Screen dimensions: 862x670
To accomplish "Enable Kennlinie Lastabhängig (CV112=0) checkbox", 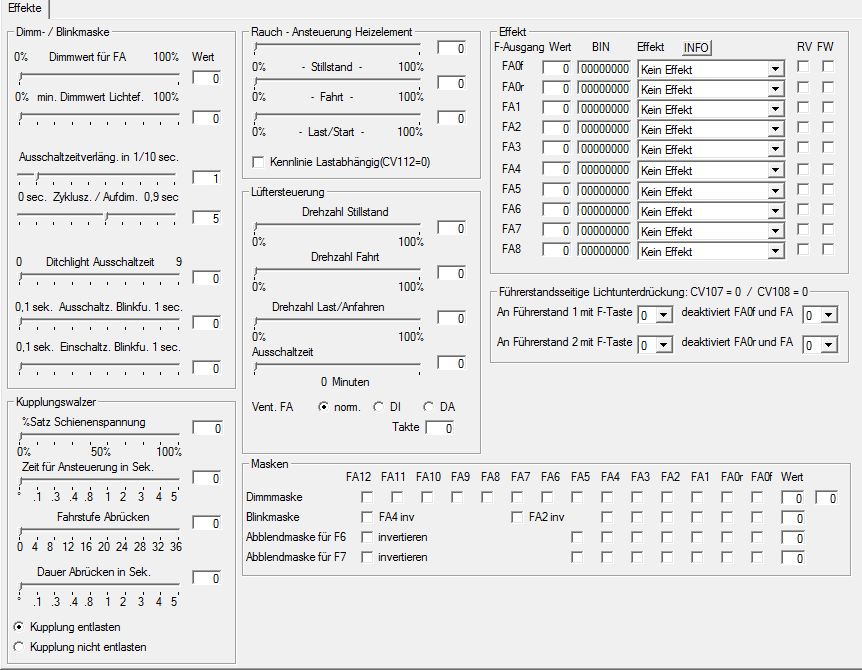I will pyautogui.click(x=258, y=162).
